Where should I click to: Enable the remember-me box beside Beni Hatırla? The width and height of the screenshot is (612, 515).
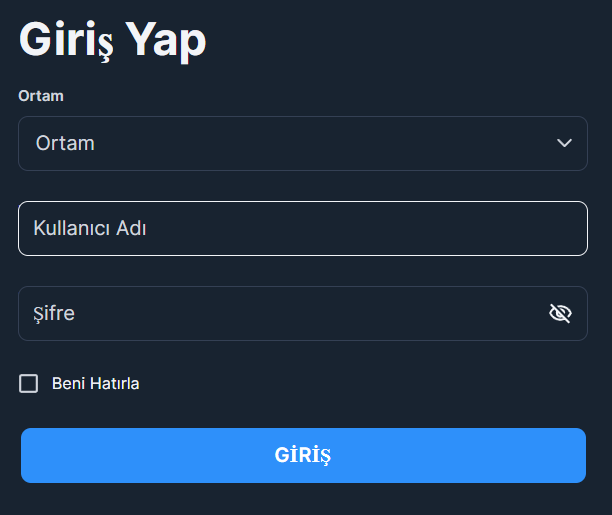click(28, 383)
